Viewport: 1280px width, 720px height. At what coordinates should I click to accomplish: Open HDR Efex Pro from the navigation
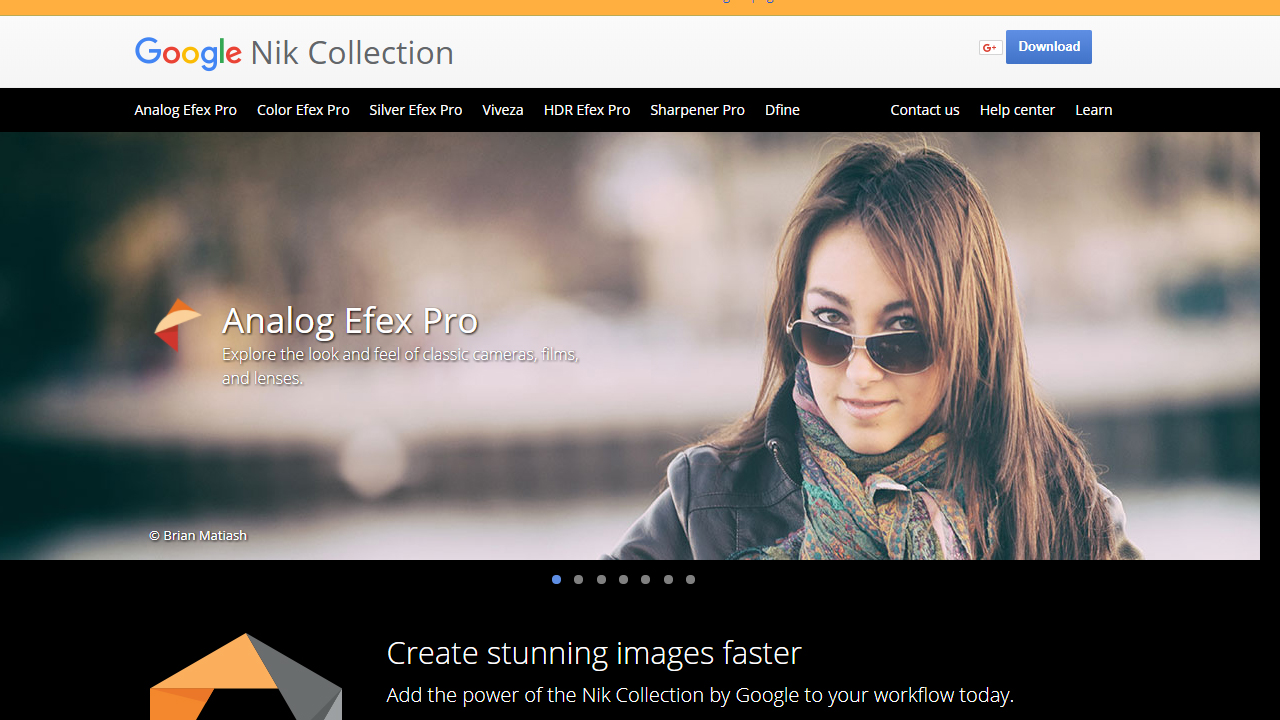[x=587, y=110]
